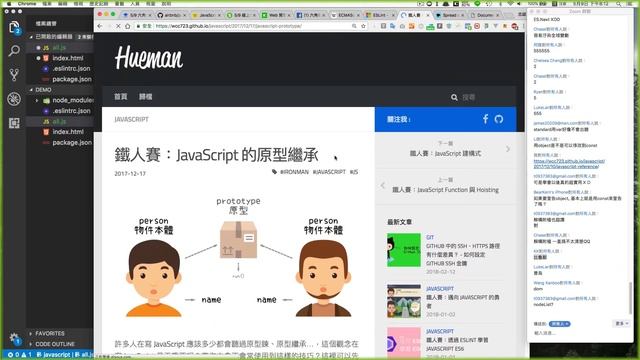The height and width of the screenshot is (360, 640).
Task: Click the Zoom chat message input field
Action: click(x=580, y=333)
